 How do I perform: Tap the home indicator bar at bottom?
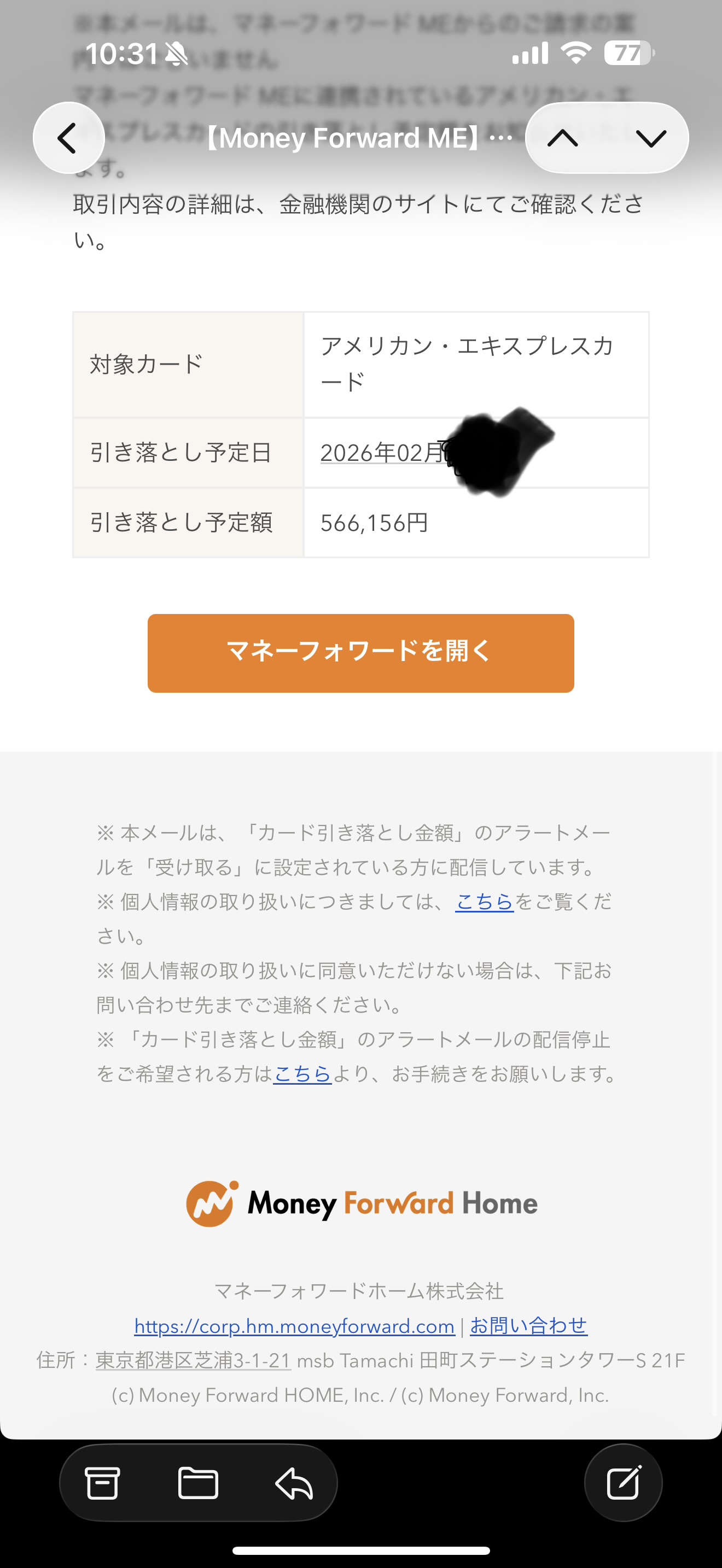361,1551
